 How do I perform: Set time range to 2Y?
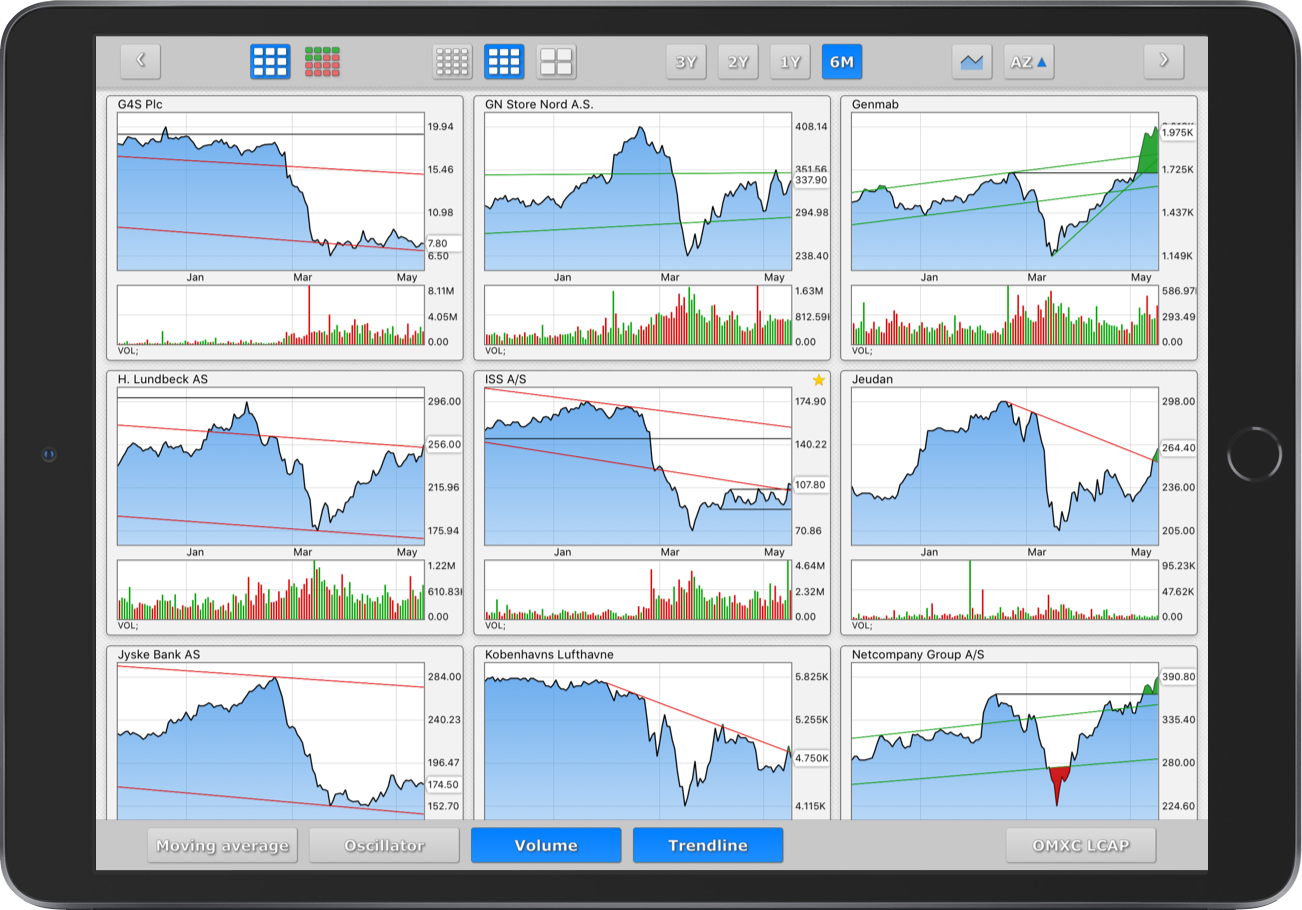pos(738,61)
